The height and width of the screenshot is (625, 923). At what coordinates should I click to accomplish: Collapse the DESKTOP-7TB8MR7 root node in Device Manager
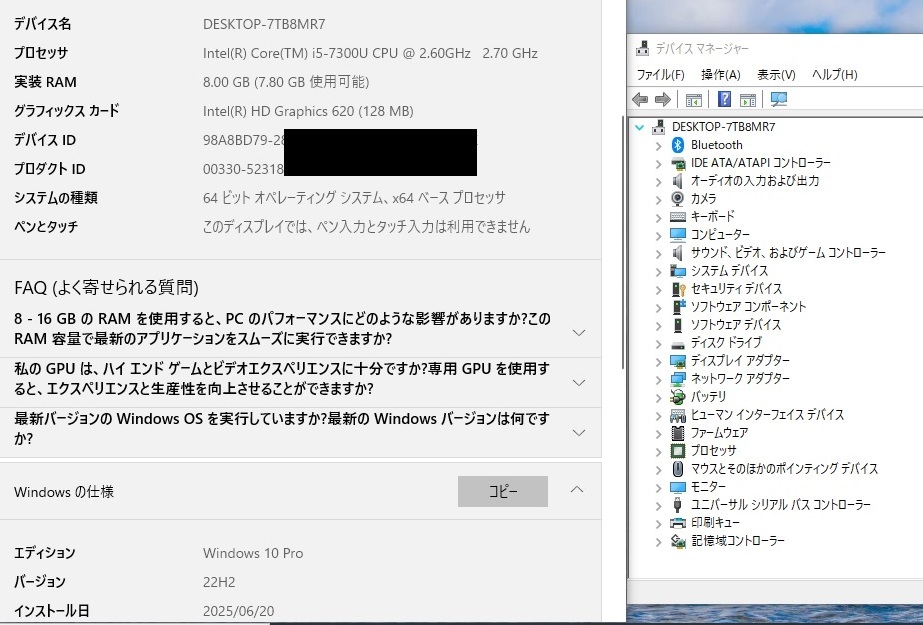click(640, 127)
